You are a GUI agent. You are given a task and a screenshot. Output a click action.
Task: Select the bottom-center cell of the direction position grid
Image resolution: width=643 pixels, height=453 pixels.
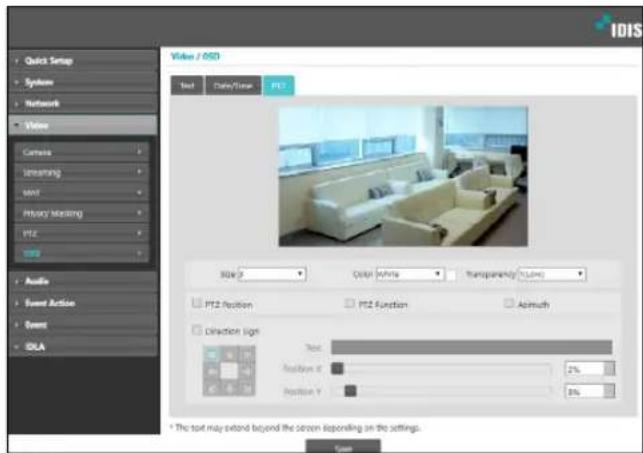coord(229,388)
